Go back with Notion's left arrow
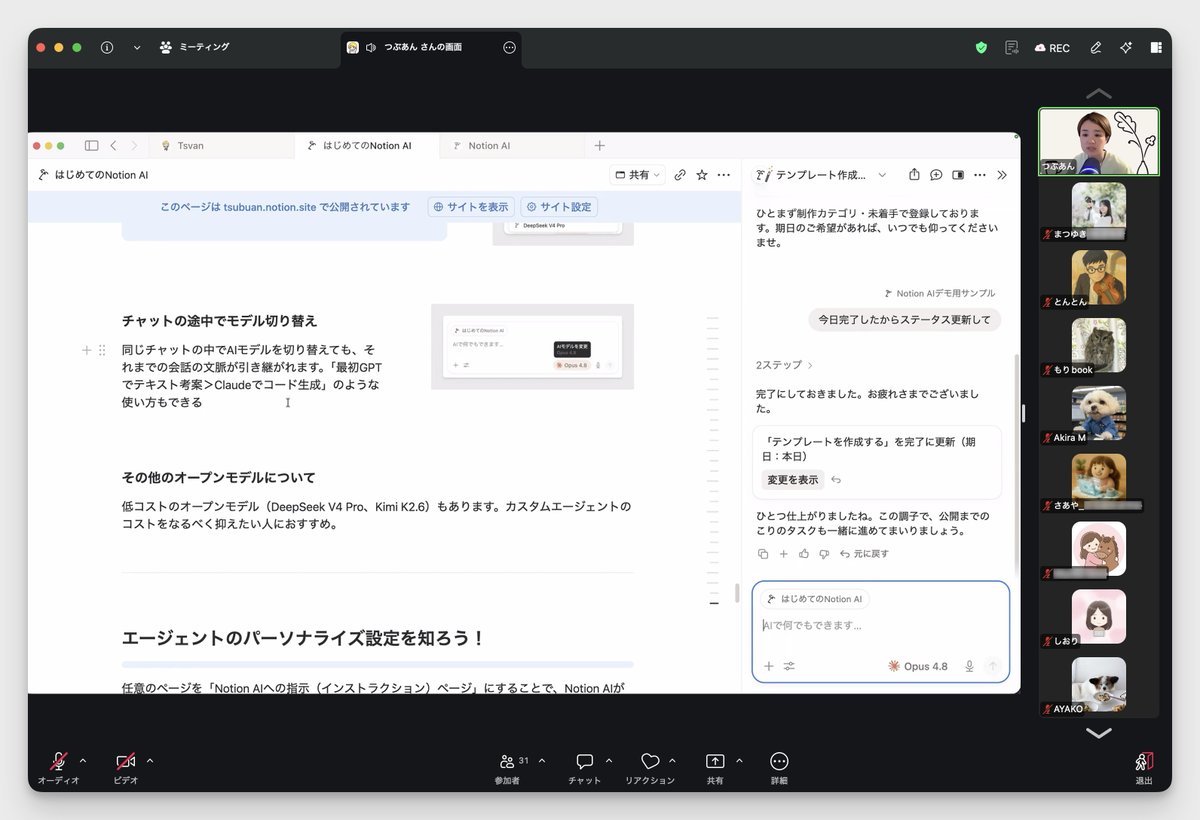1200x820 pixels. pos(113,145)
